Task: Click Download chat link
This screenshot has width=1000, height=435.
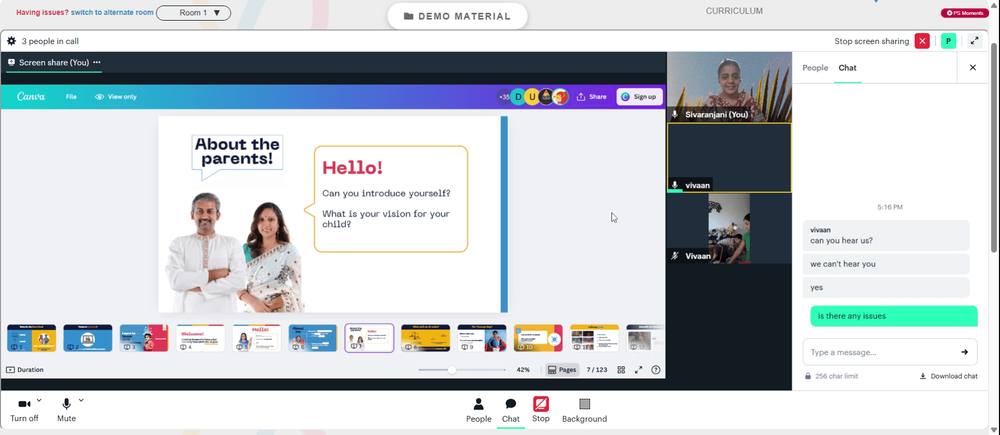Action: tap(948, 376)
